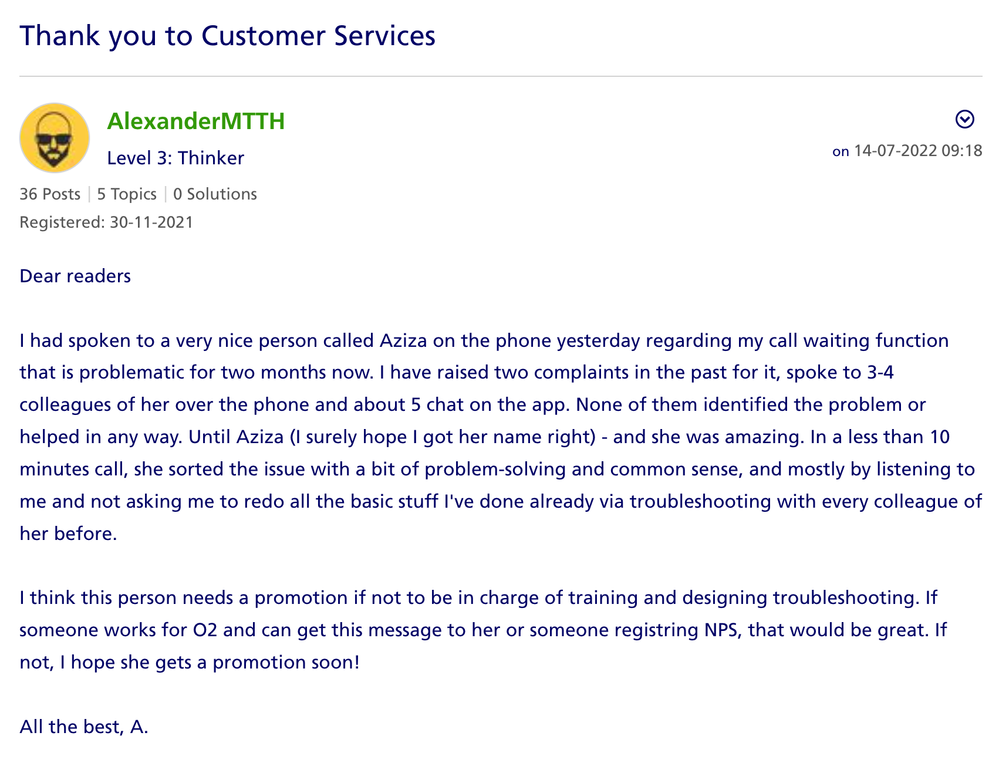This screenshot has height=770, width=999.
Task: Open the AlexanderMTTH username profile link
Action: (x=196, y=122)
